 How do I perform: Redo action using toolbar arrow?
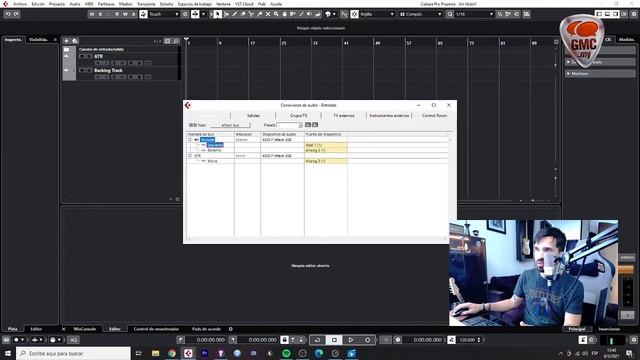tap(16, 14)
